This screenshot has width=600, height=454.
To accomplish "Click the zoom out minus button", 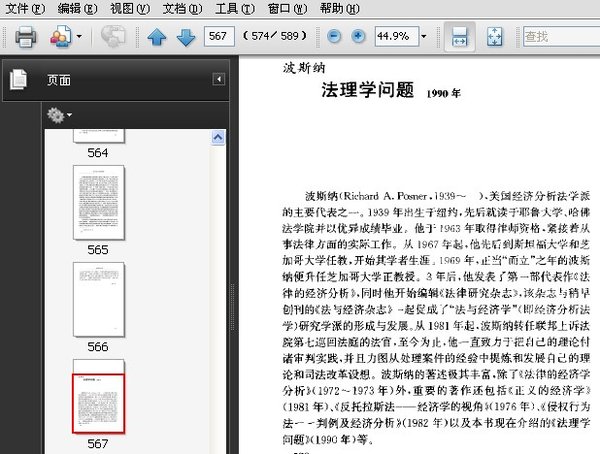I will (332, 37).
